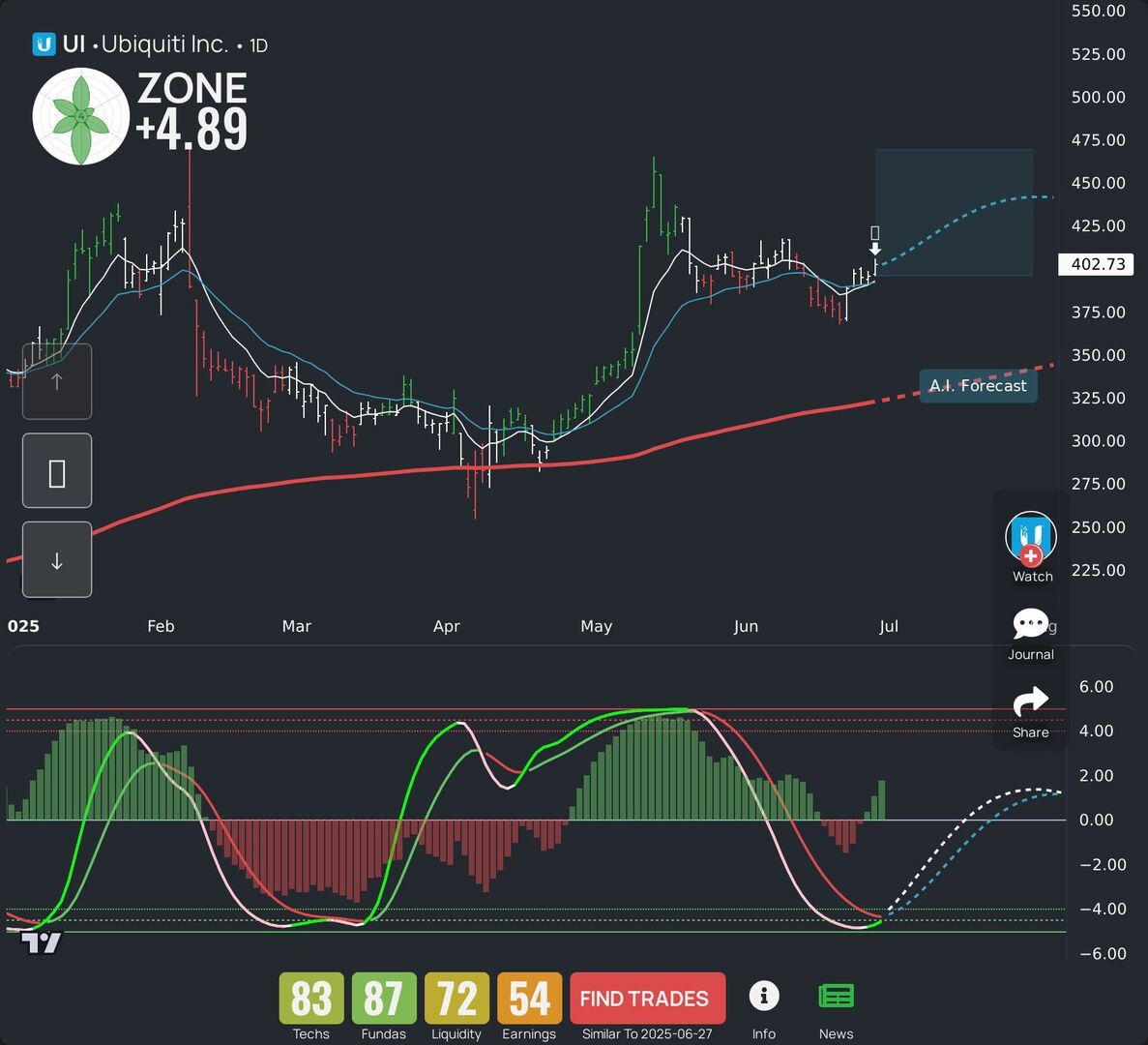Screen dimensions: 1148x1045
Task: Click the down arrow chart button
Action: pos(57,559)
